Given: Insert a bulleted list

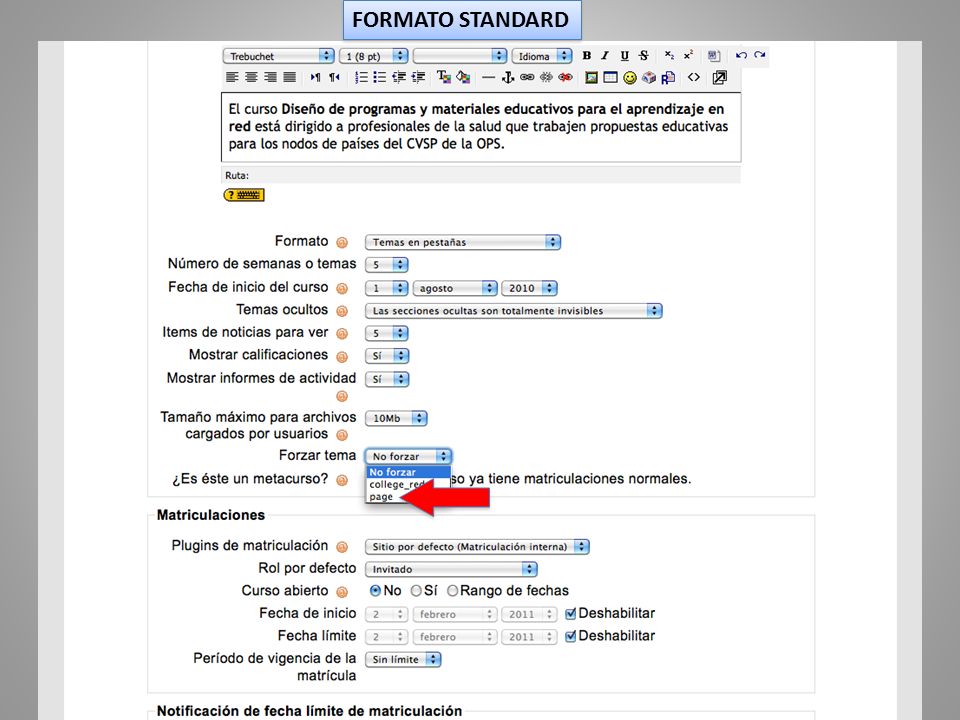Looking at the screenshot, I should tap(380, 77).
